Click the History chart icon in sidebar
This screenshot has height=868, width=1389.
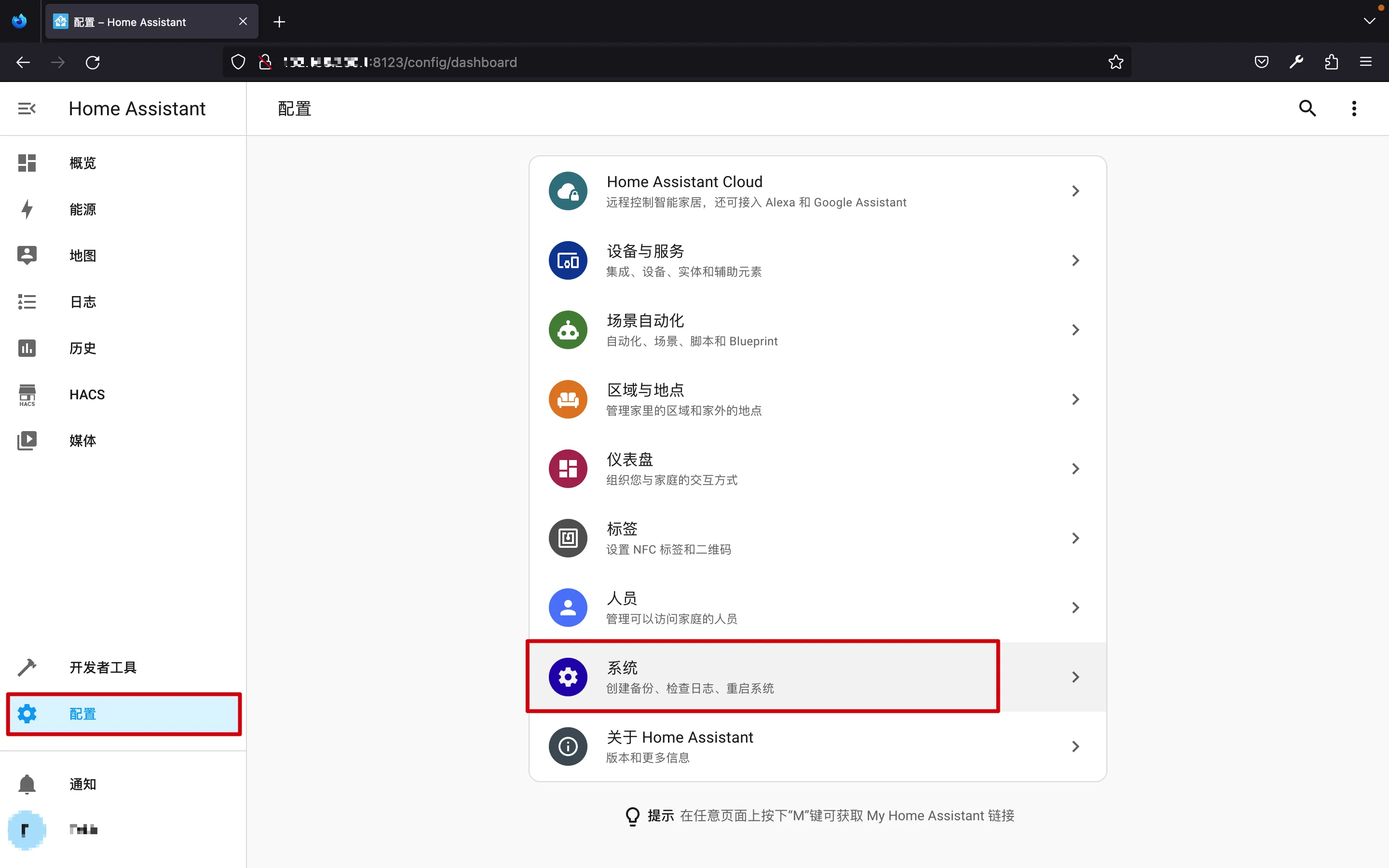pos(27,349)
